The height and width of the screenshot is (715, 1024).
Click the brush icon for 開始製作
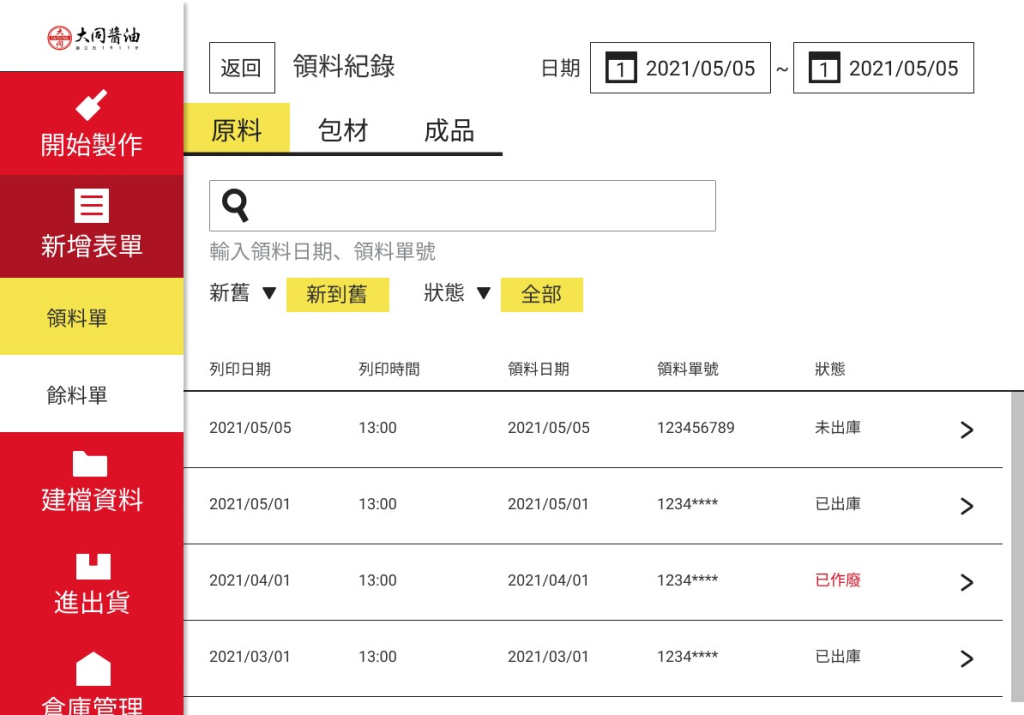[92, 105]
